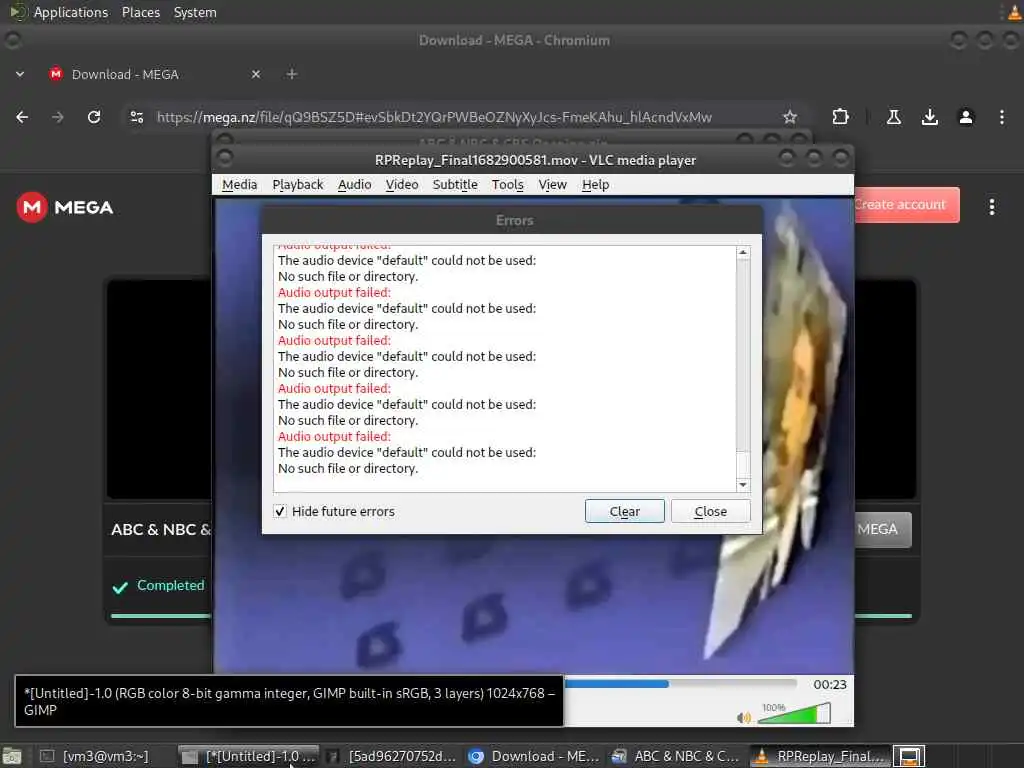Open Chromium extensions puzzle icon
Screen dimensions: 1024x768
pos(840,117)
